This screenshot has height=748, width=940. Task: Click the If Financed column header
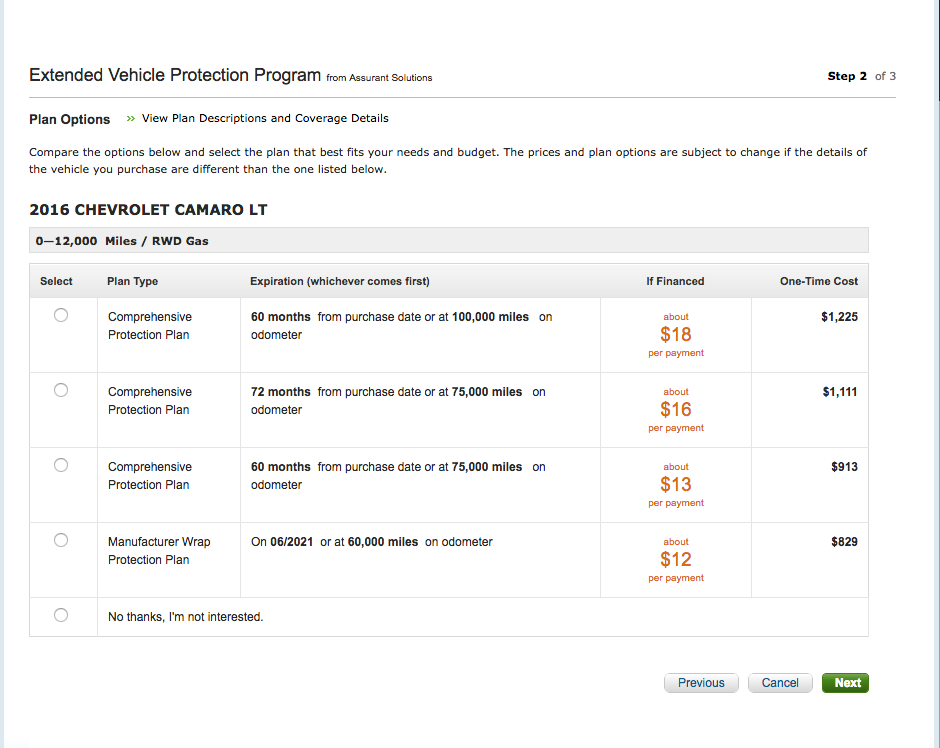tap(675, 281)
